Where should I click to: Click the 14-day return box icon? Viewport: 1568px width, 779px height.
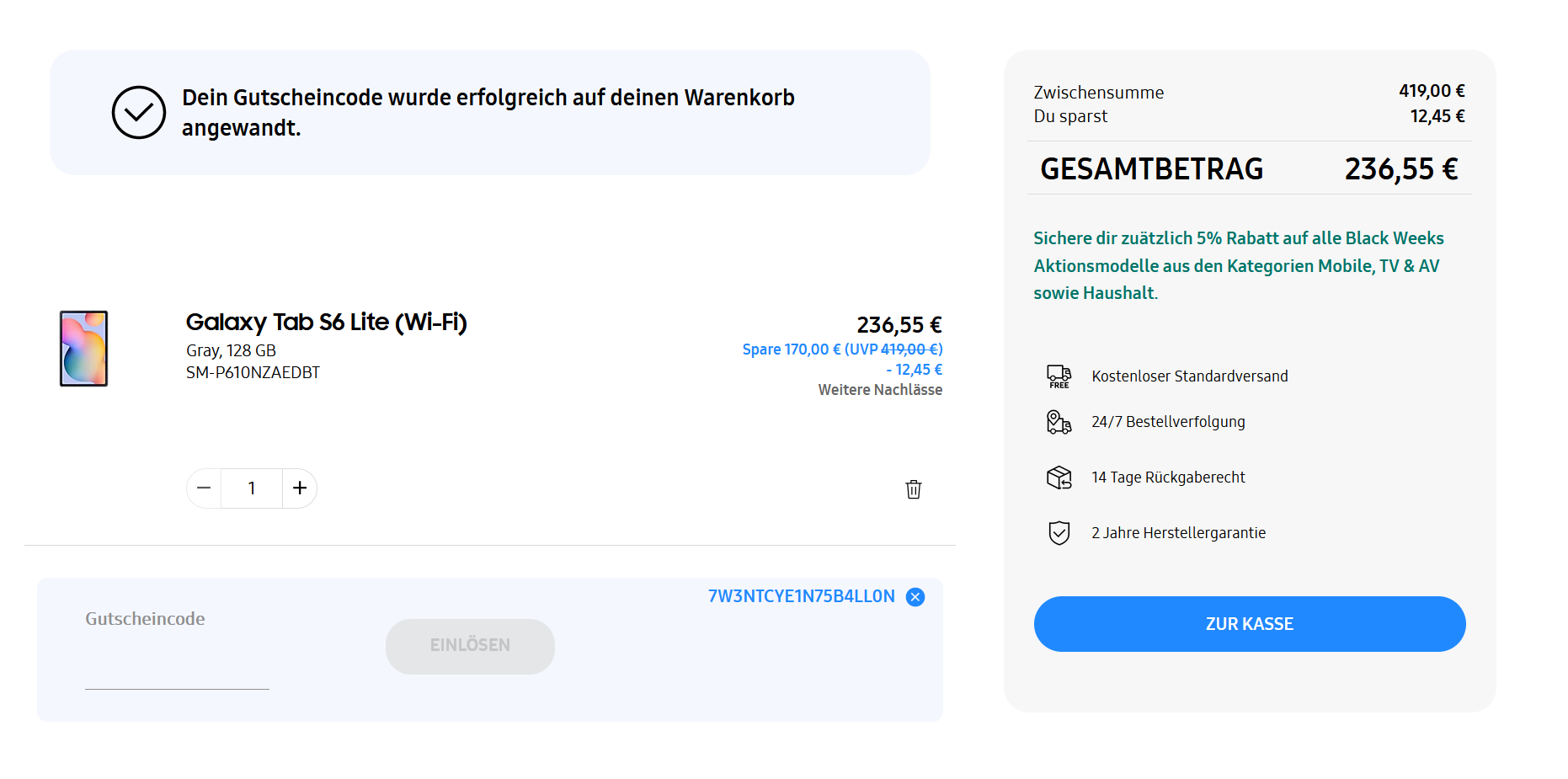[x=1059, y=478]
